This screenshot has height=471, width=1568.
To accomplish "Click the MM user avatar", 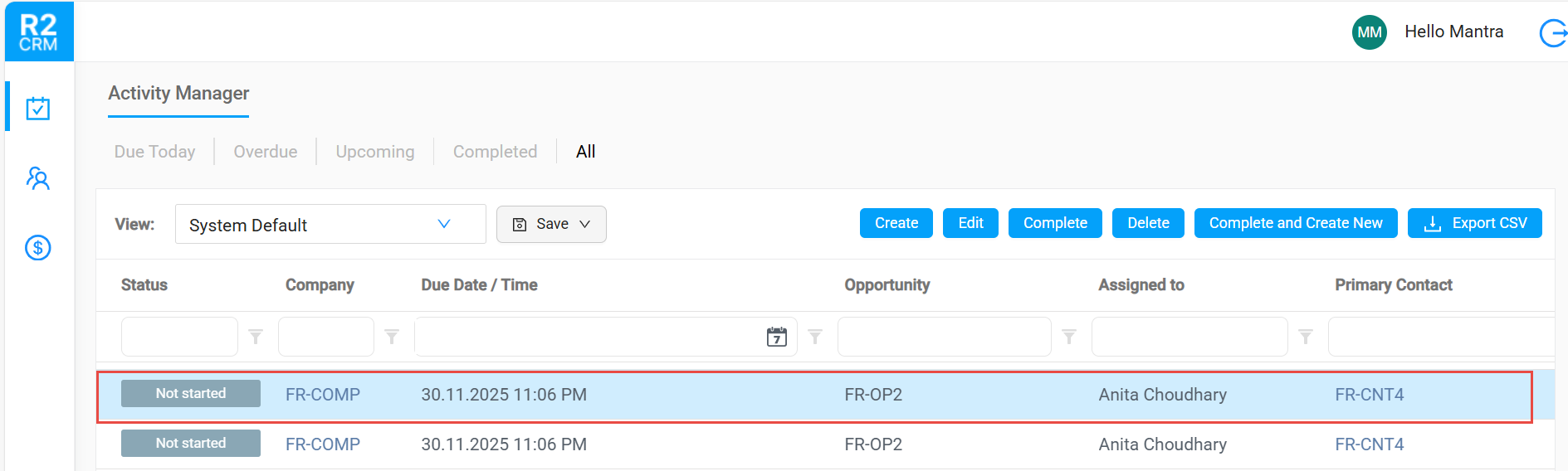I will [x=1370, y=32].
